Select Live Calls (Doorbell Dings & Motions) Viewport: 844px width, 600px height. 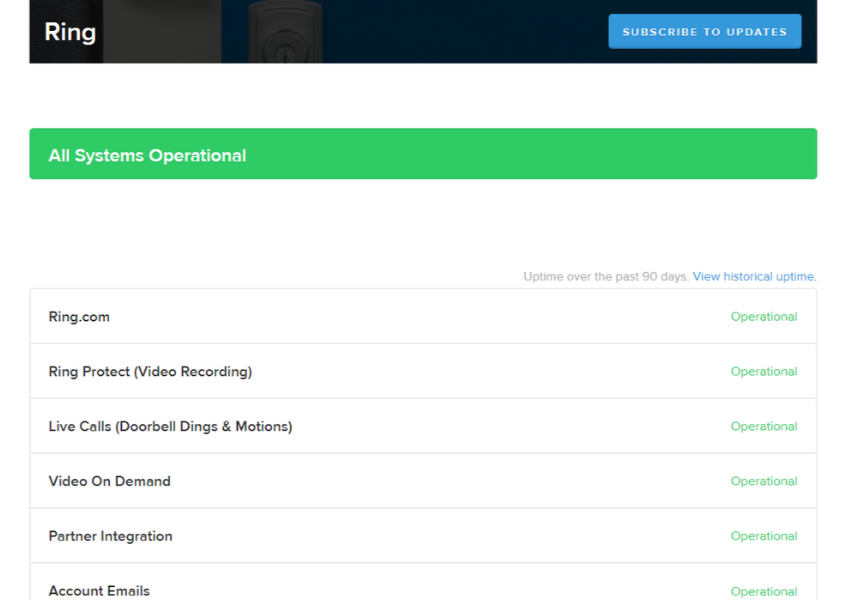click(x=170, y=427)
